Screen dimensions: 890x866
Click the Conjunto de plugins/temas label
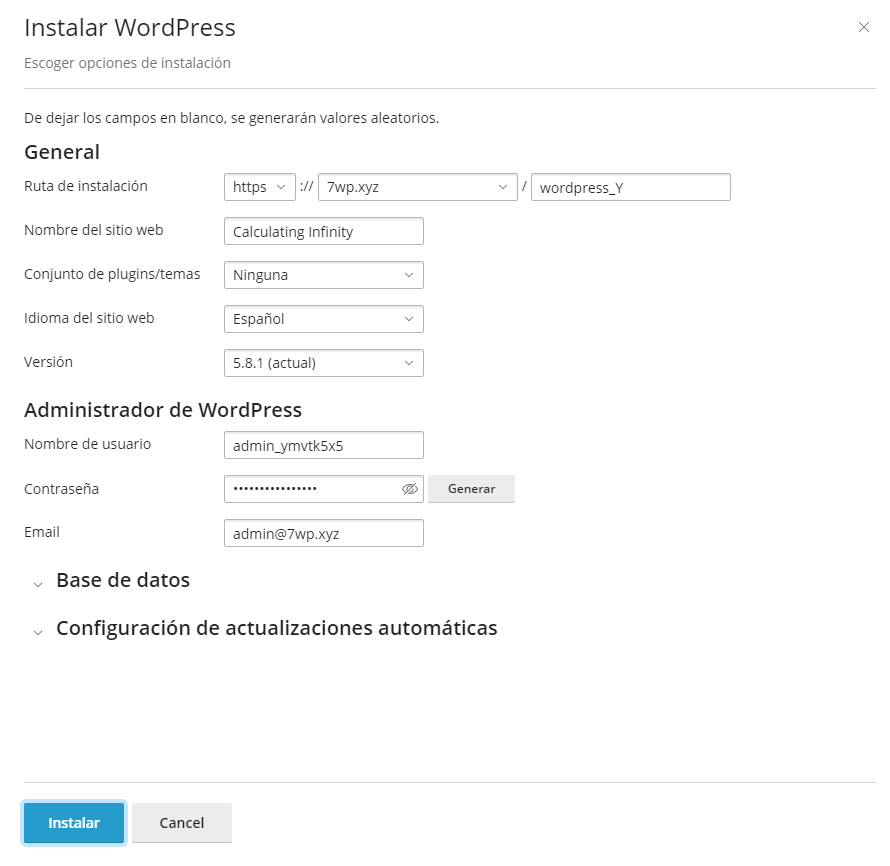[112, 274]
